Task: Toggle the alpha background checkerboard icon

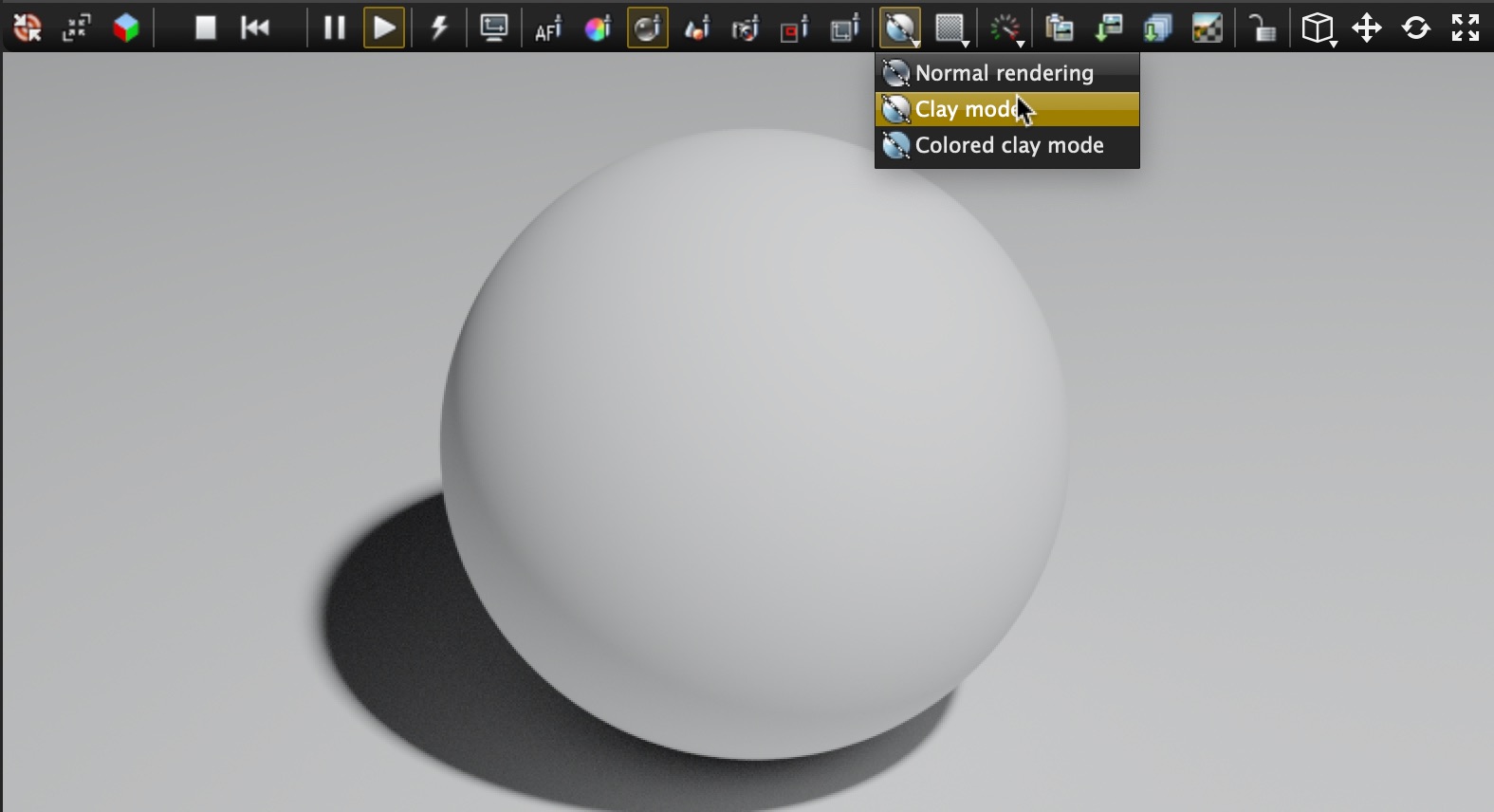Action: tap(1207, 28)
